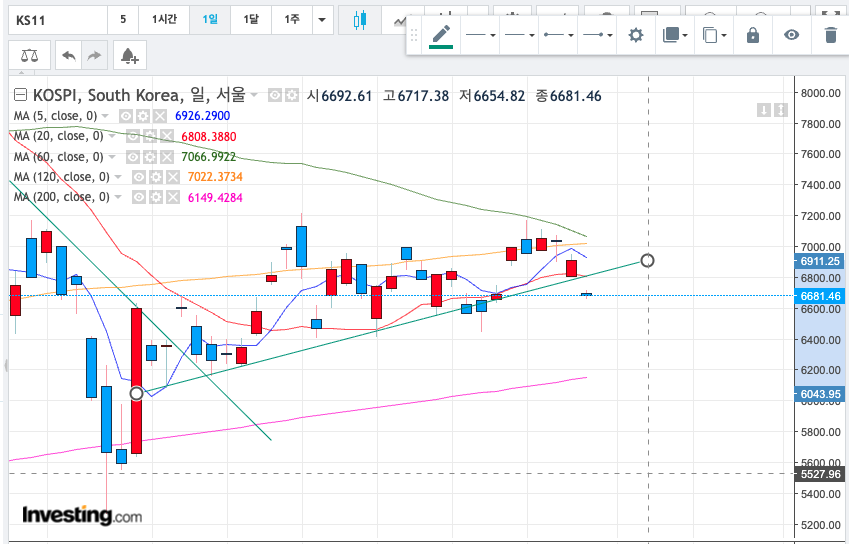Lock the selected trend line
Image resolution: width=849 pixels, height=544 pixels.
(753, 36)
